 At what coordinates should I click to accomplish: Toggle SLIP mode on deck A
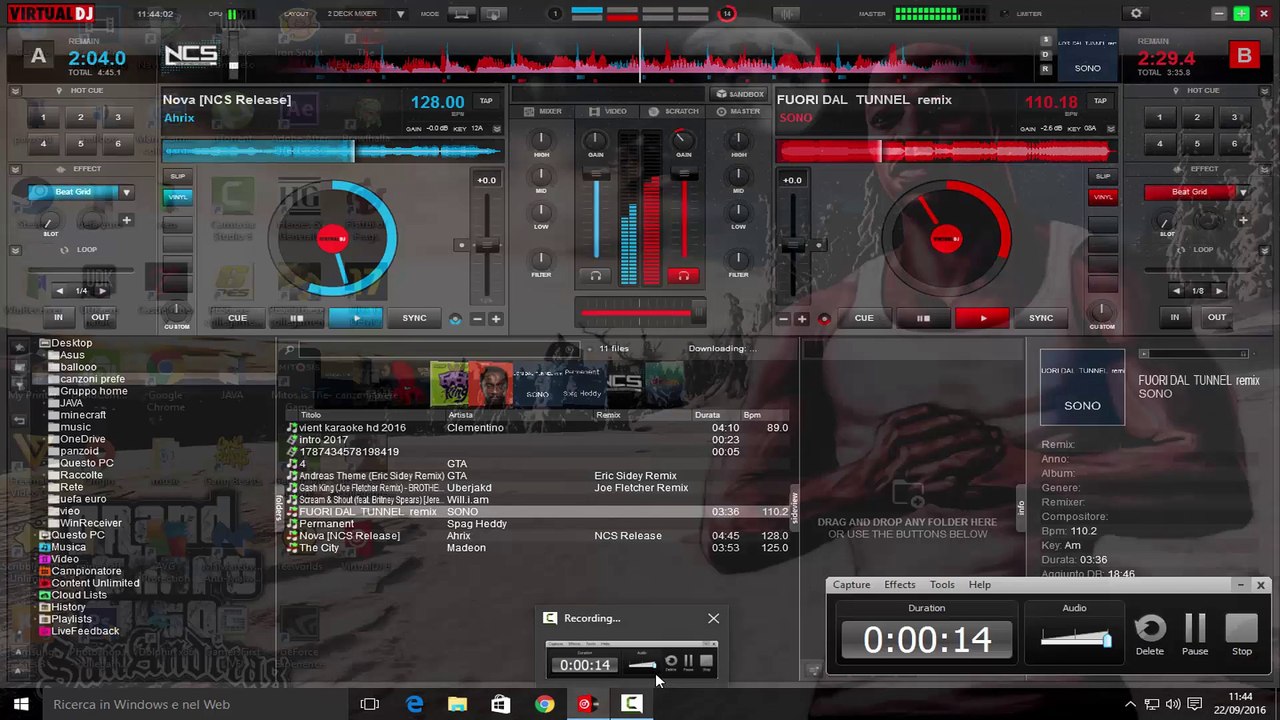177,176
